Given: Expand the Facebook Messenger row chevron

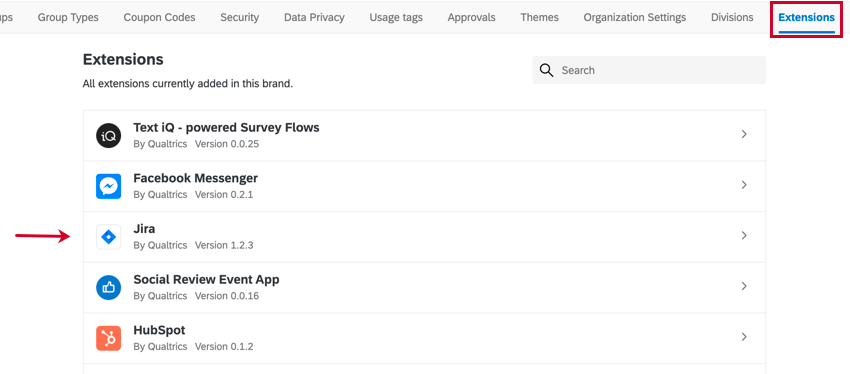Looking at the screenshot, I should [x=744, y=185].
